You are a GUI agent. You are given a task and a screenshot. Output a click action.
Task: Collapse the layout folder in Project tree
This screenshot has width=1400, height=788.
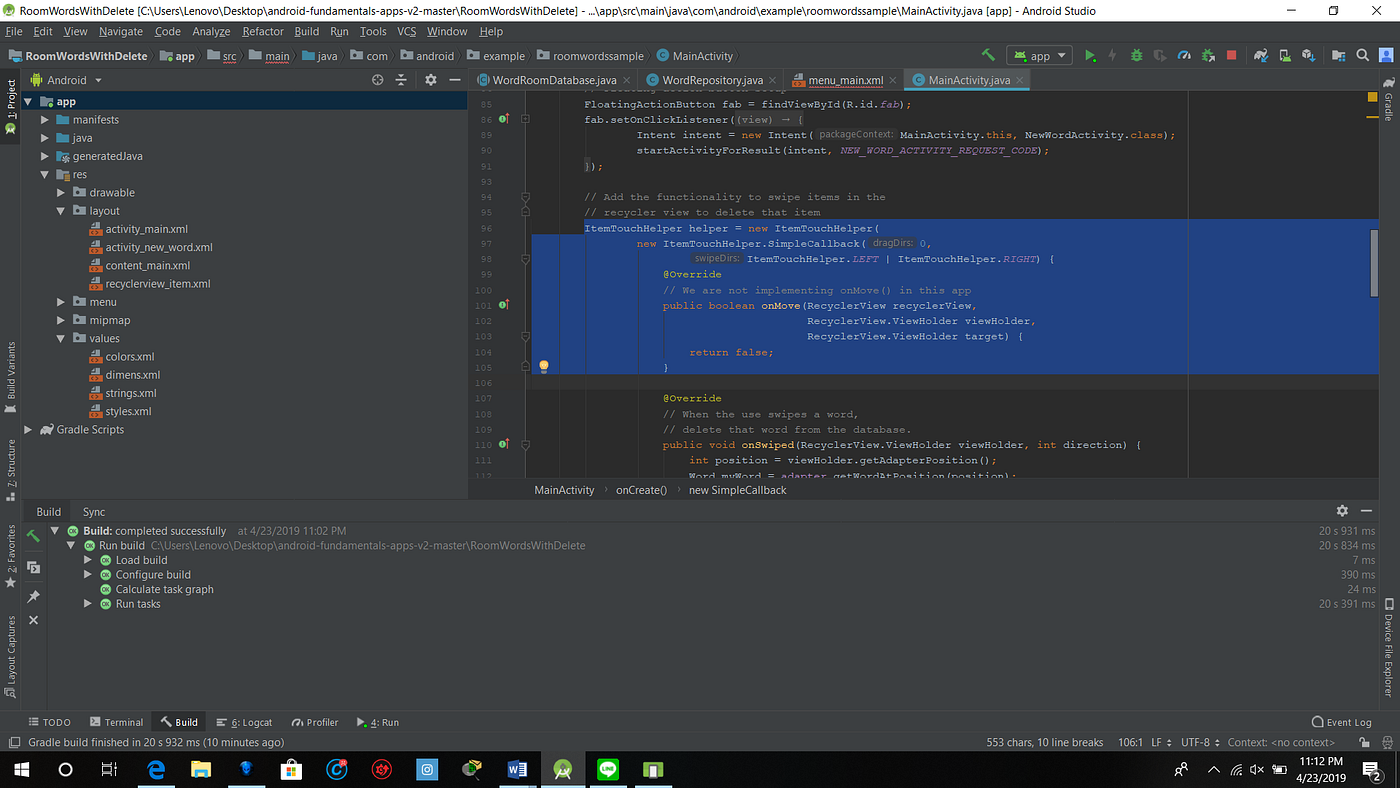pos(59,210)
